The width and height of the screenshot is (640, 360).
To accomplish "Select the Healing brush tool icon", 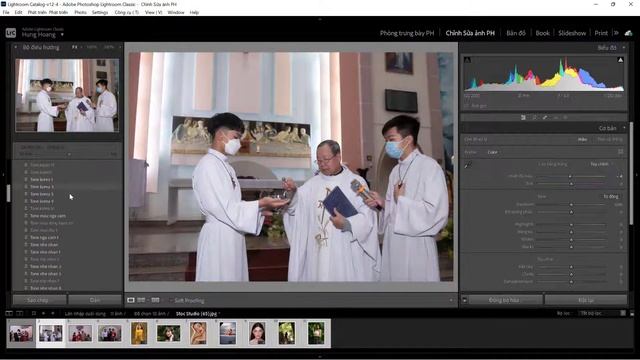I will coord(545,118).
